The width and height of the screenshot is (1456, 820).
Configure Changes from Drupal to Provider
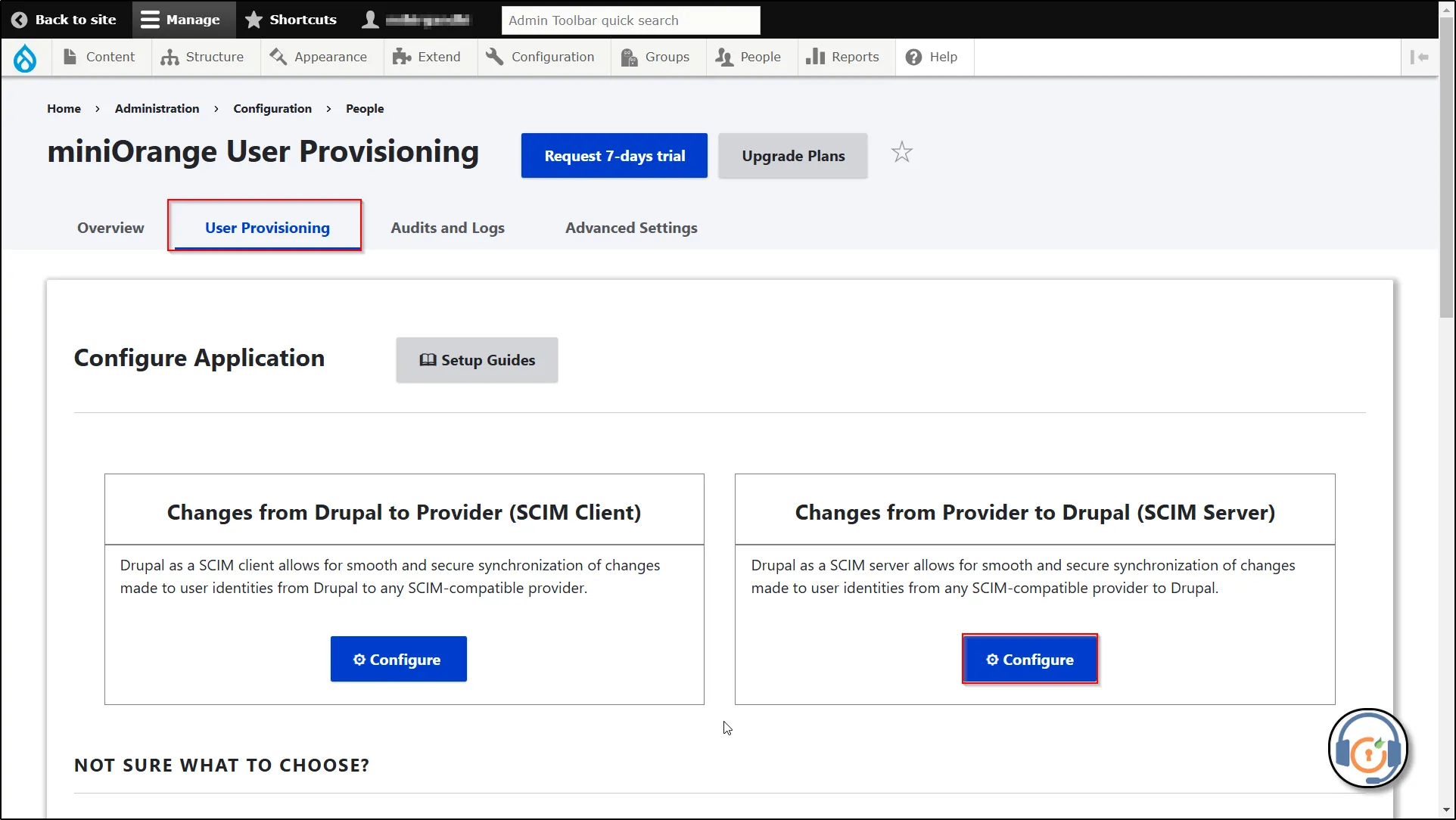point(397,659)
